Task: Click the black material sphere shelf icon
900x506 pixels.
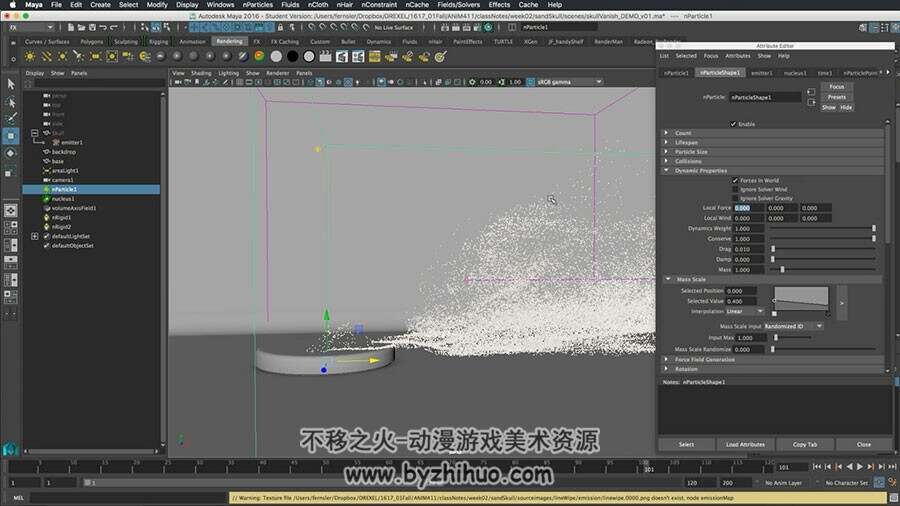Action: click(x=292, y=56)
